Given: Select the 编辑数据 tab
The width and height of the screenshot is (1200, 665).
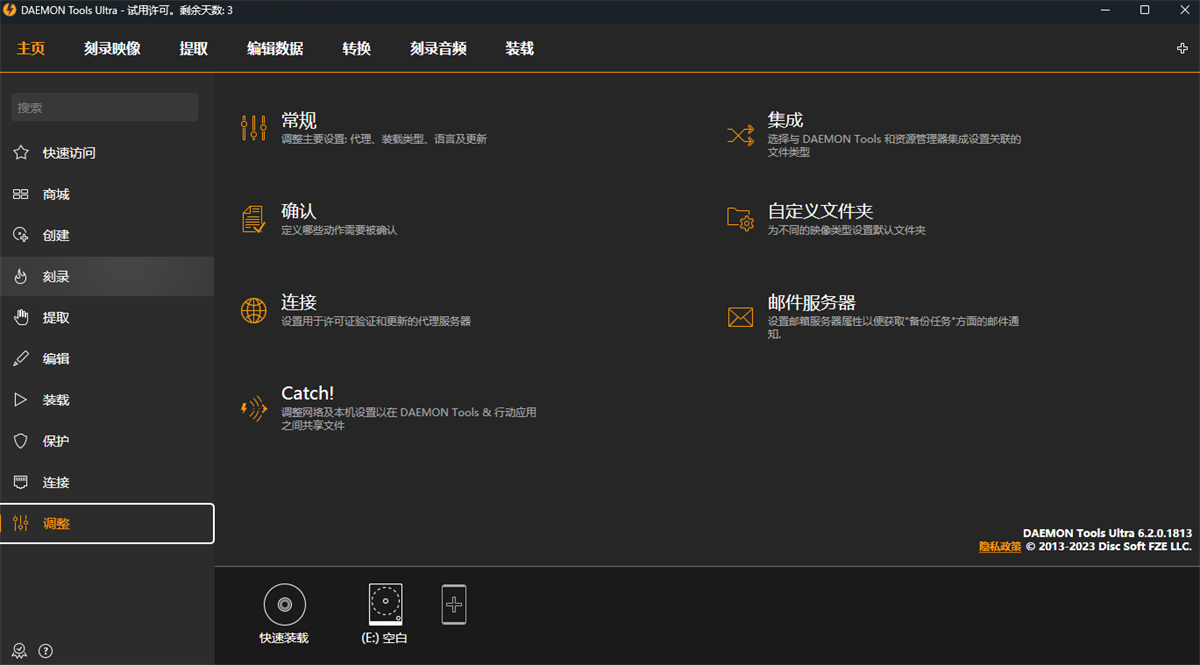Looking at the screenshot, I should coord(275,48).
